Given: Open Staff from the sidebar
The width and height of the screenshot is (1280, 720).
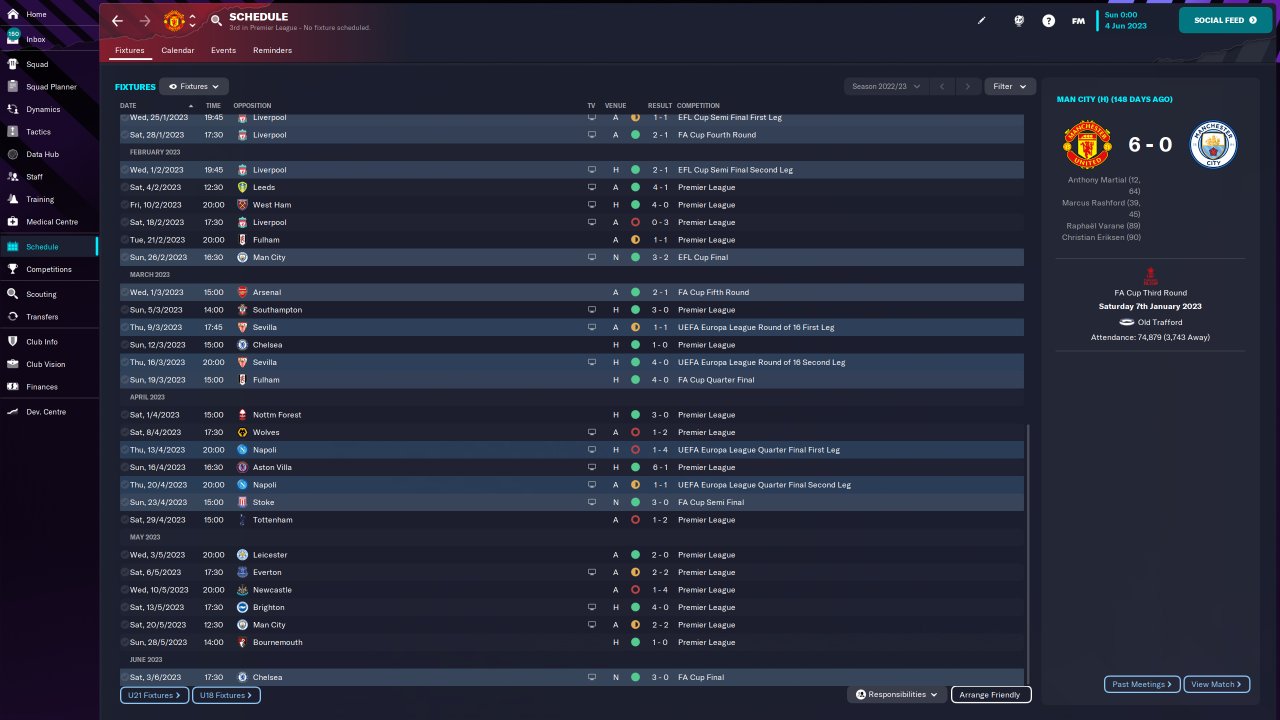Looking at the screenshot, I should click(49, 176).
